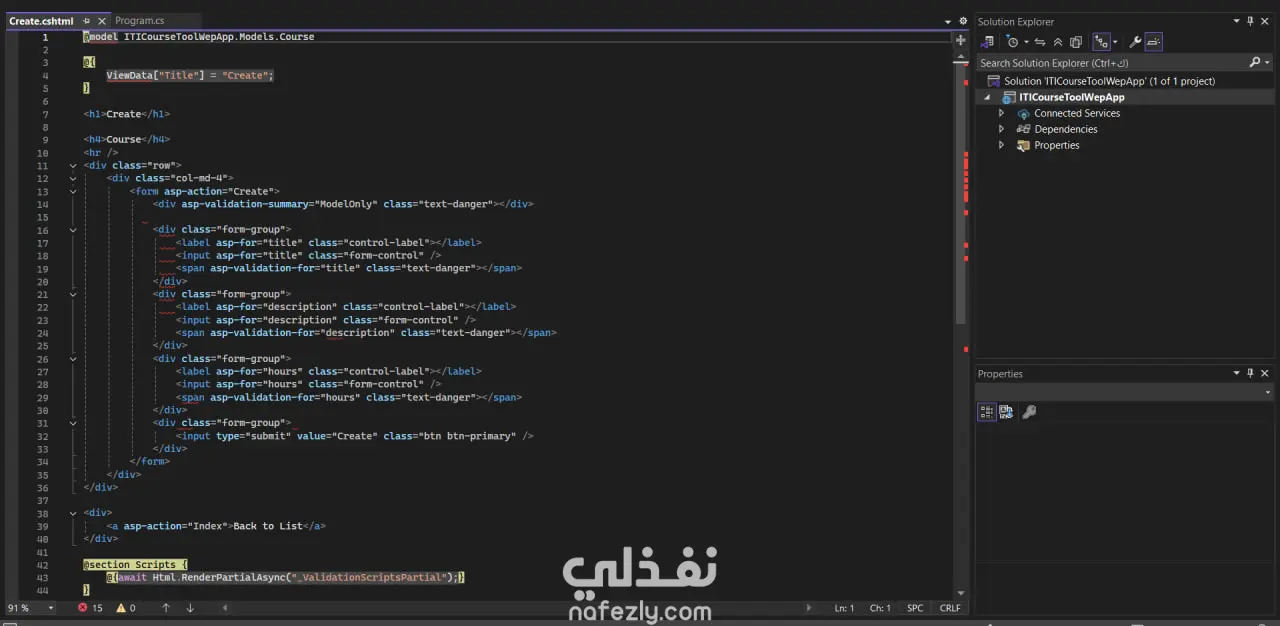1280x626 pixels.
Task: Toggle Preview Selected Items button
Action: [1153, 42]
